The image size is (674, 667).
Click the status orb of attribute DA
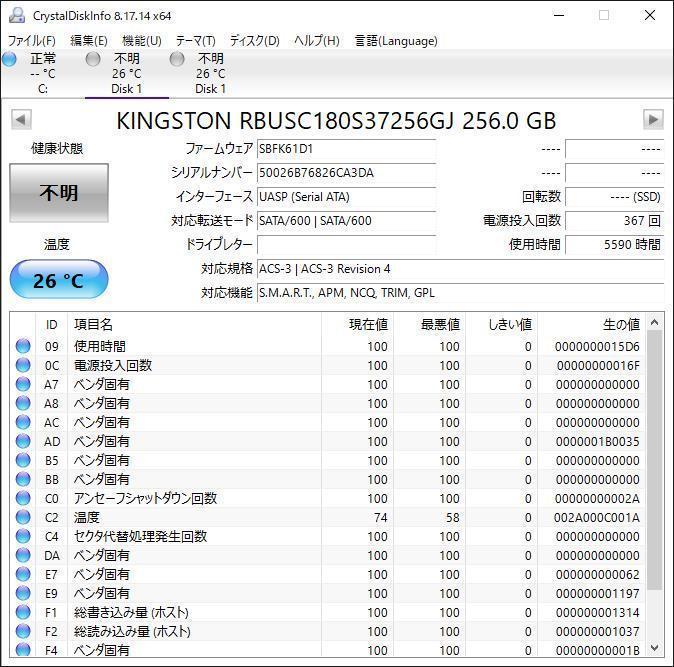click(23, 555)
